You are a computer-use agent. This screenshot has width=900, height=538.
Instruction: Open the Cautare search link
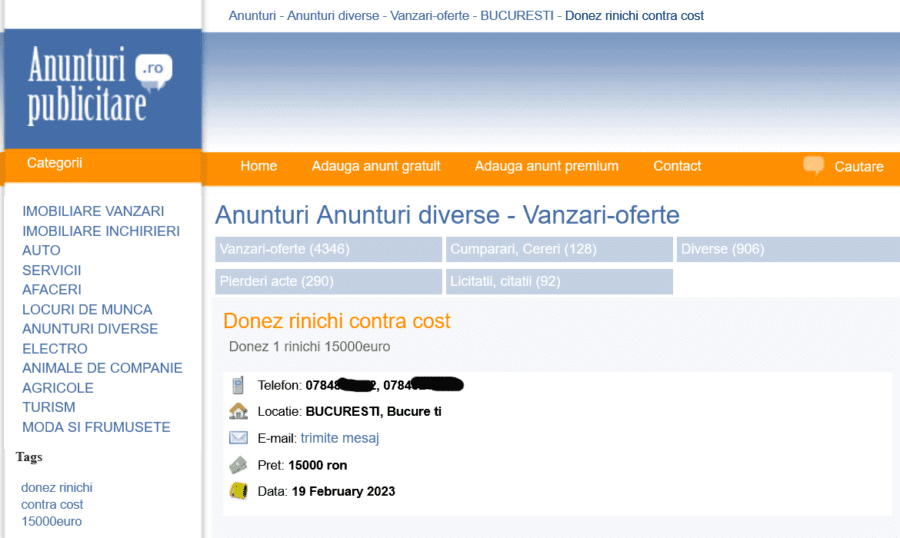tap(859, 167)
